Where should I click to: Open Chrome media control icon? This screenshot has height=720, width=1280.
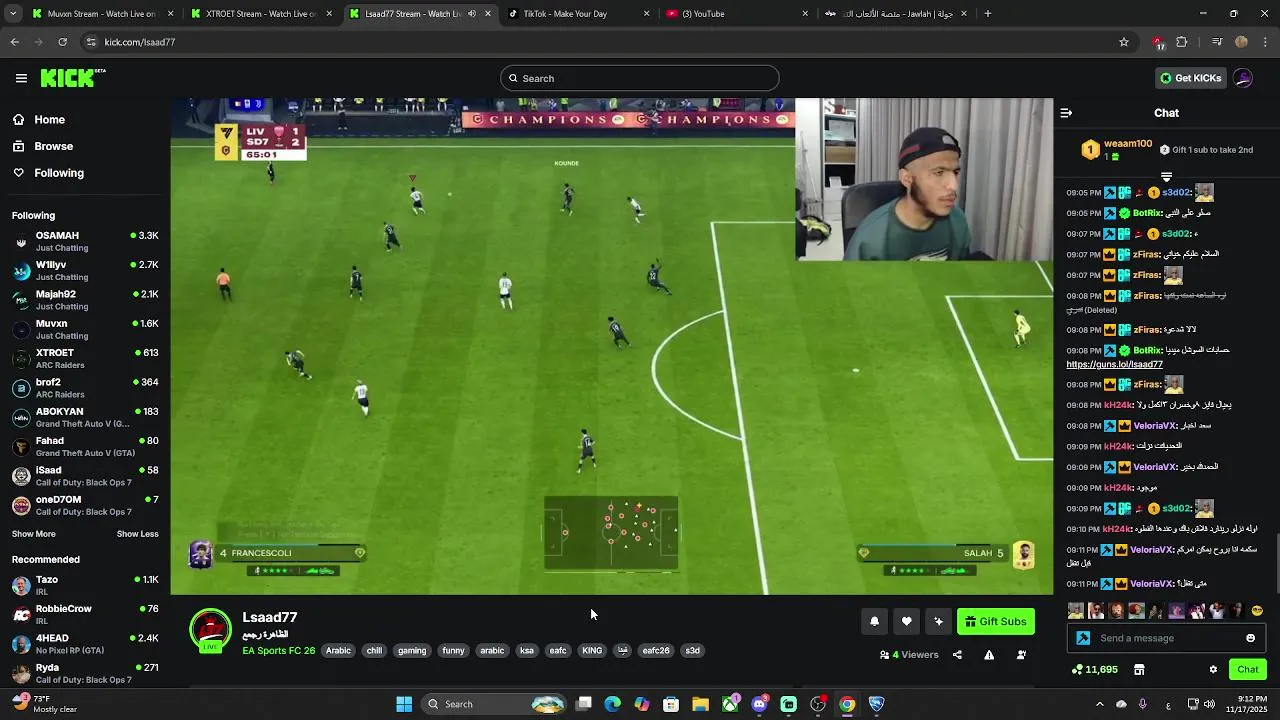1216,42
